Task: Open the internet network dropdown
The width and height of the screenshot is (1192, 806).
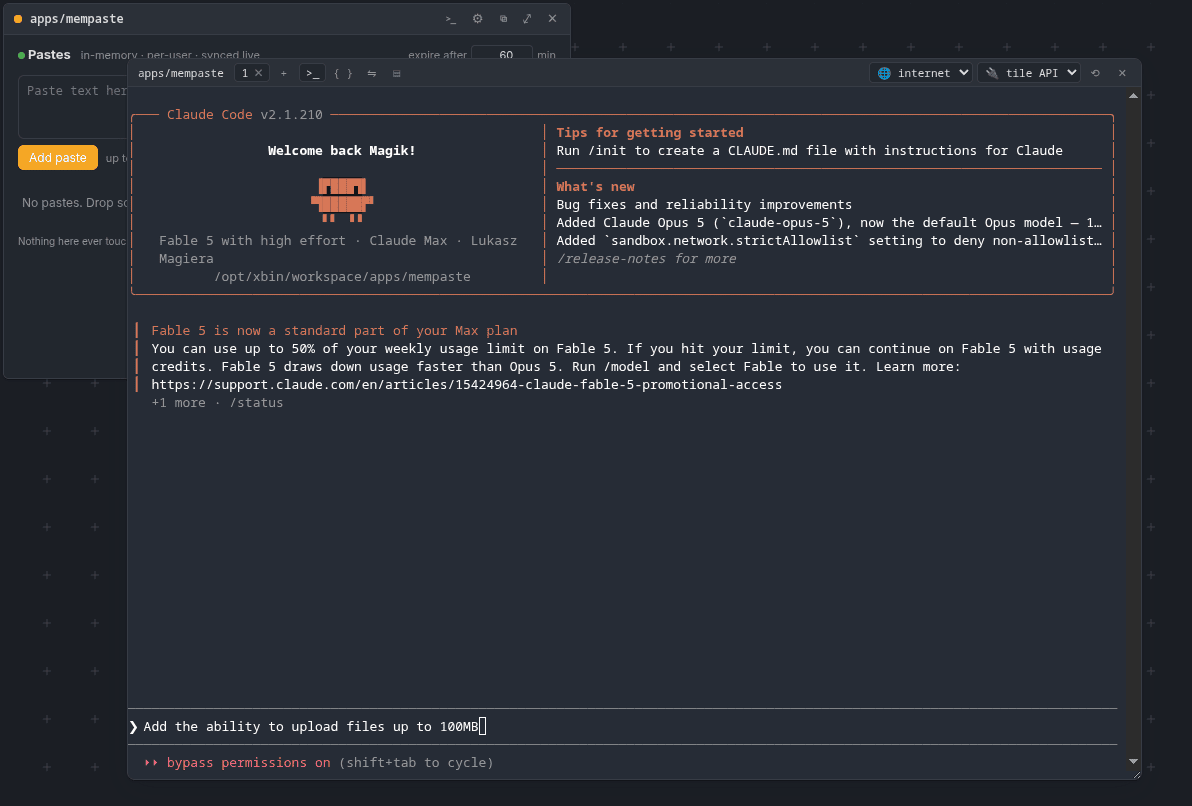Action: 921,73
